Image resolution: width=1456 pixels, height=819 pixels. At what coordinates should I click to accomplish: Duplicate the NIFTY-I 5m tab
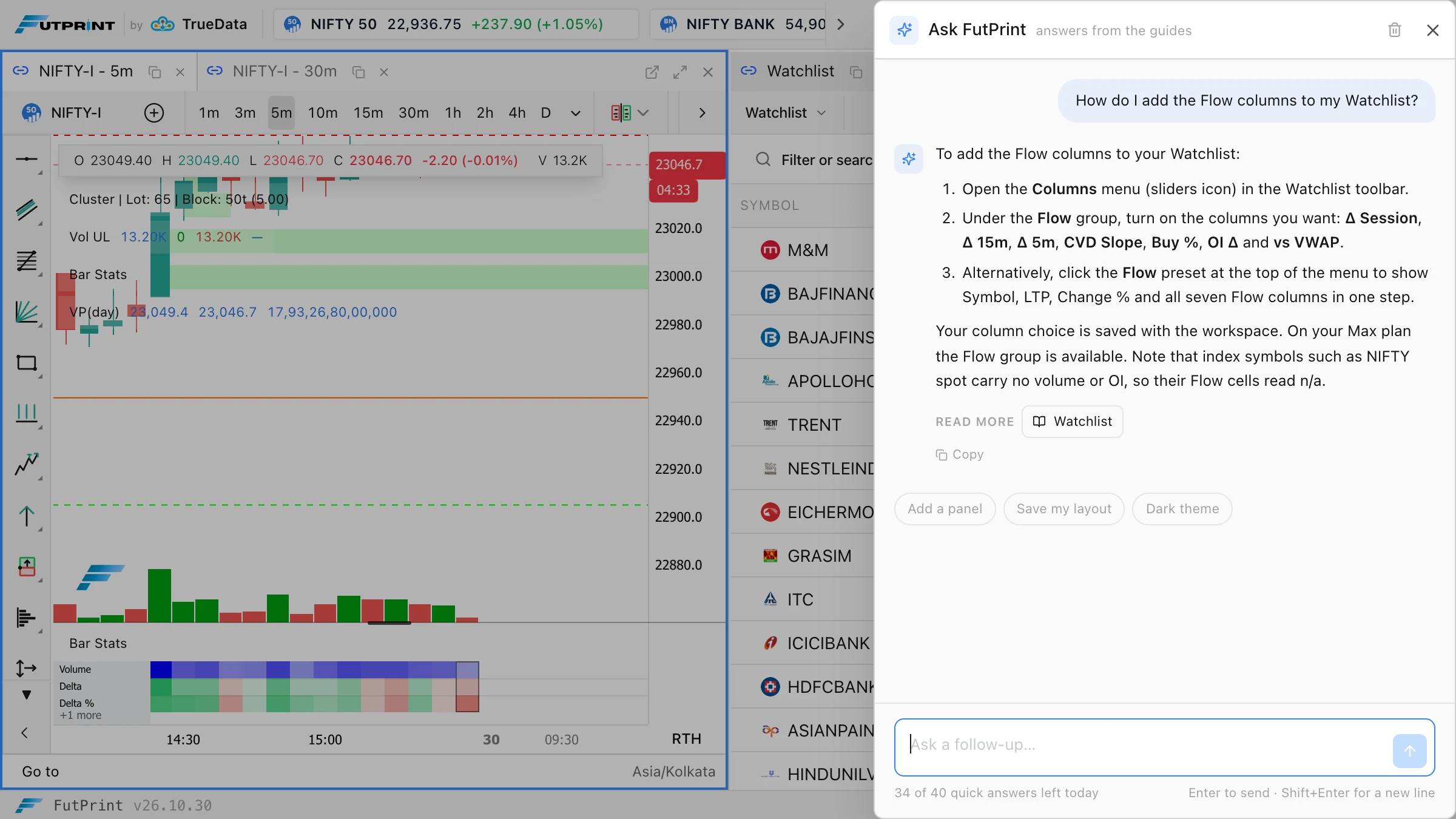coord(155,72)
